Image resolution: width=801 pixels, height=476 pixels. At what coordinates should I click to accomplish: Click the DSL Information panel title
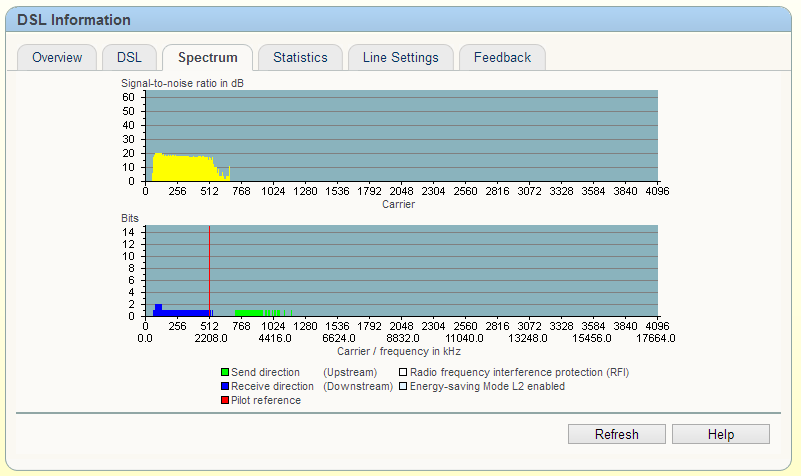pyautogui.click(x=74, y=20)
